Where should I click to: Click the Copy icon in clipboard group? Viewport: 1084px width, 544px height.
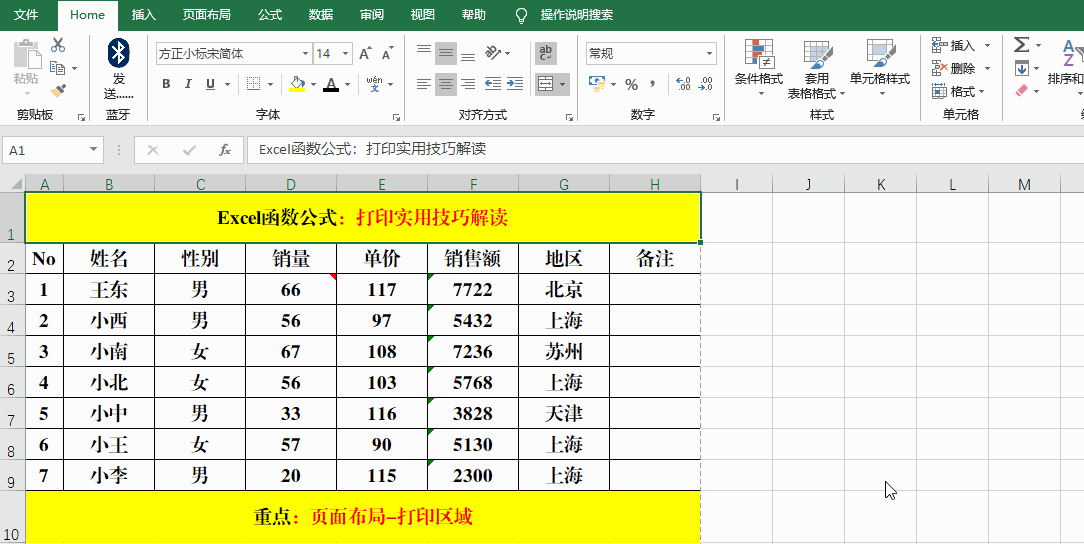[x=58, y=68]
